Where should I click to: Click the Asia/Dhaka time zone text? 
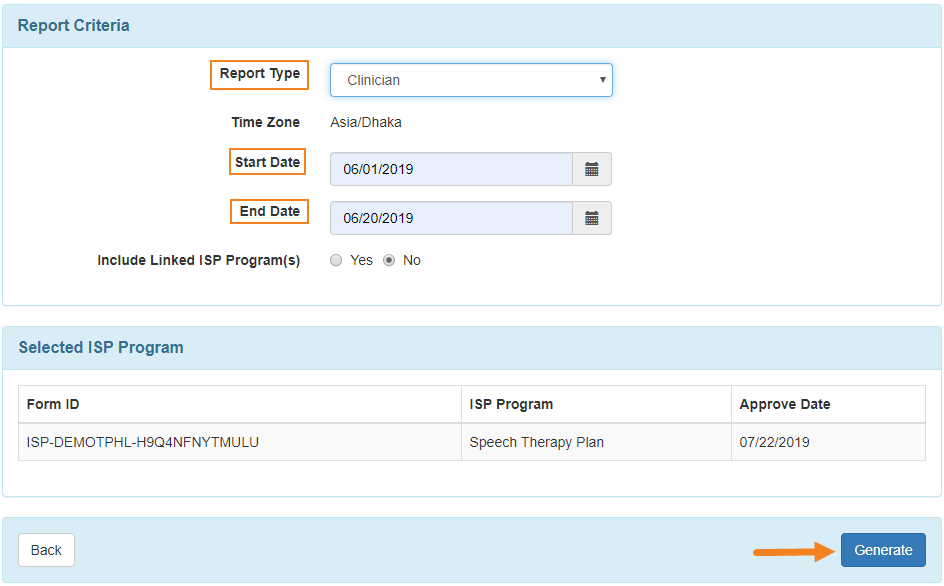point(365,122)
